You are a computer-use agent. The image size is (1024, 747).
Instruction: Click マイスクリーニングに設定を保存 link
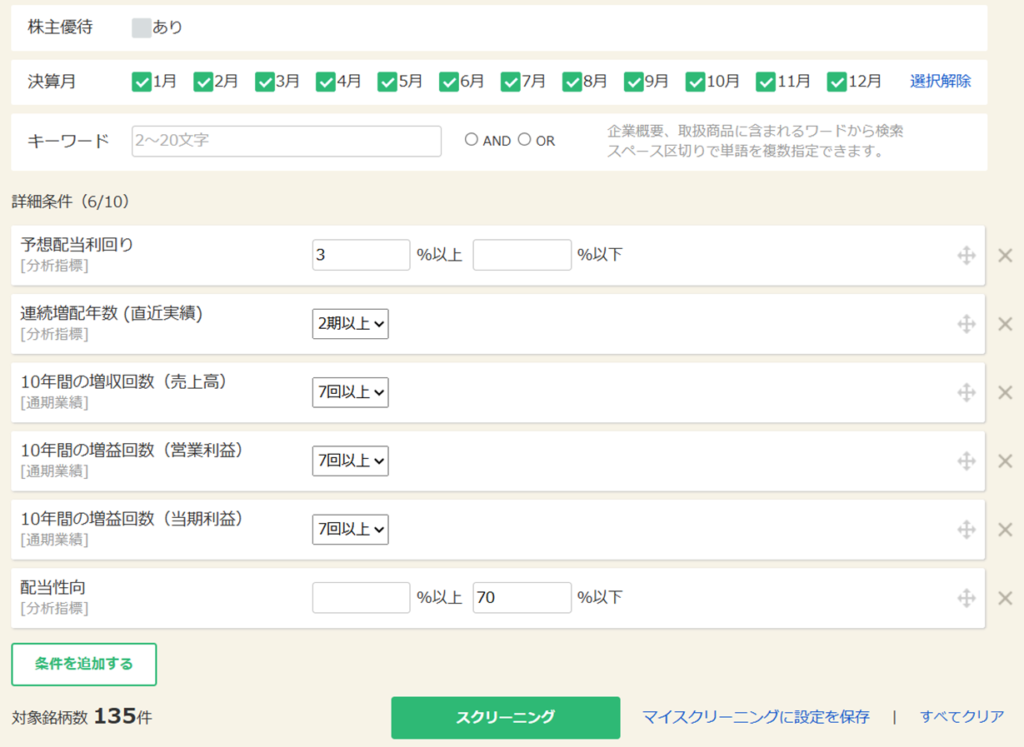coord(756,717)
